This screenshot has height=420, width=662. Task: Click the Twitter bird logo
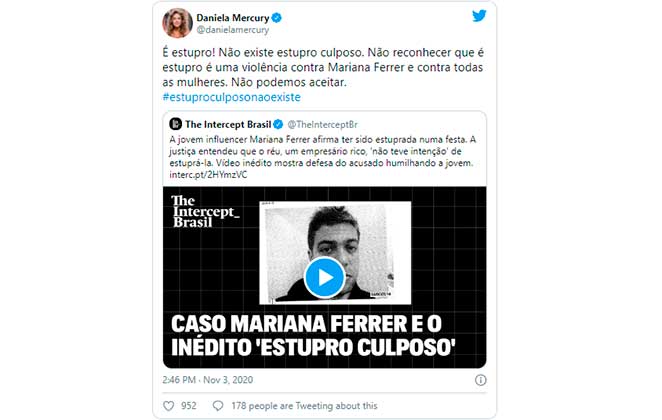click(x=479, y=16)
